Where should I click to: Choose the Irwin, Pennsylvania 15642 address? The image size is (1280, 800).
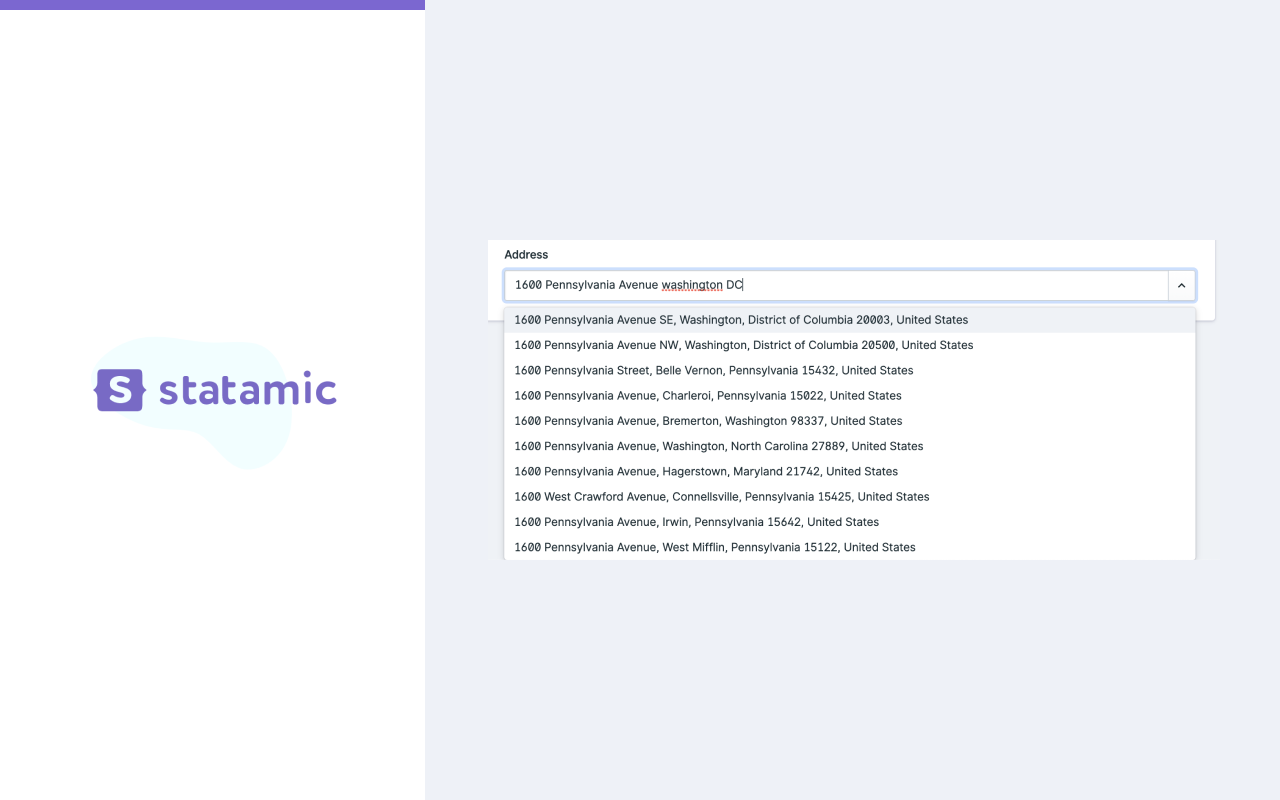click(x=850, y=522)
